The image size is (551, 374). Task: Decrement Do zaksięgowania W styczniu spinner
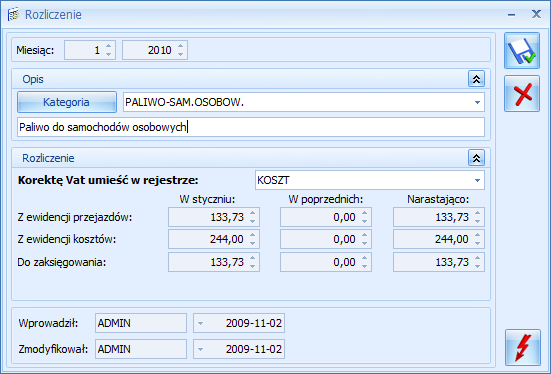coord(253,266)
